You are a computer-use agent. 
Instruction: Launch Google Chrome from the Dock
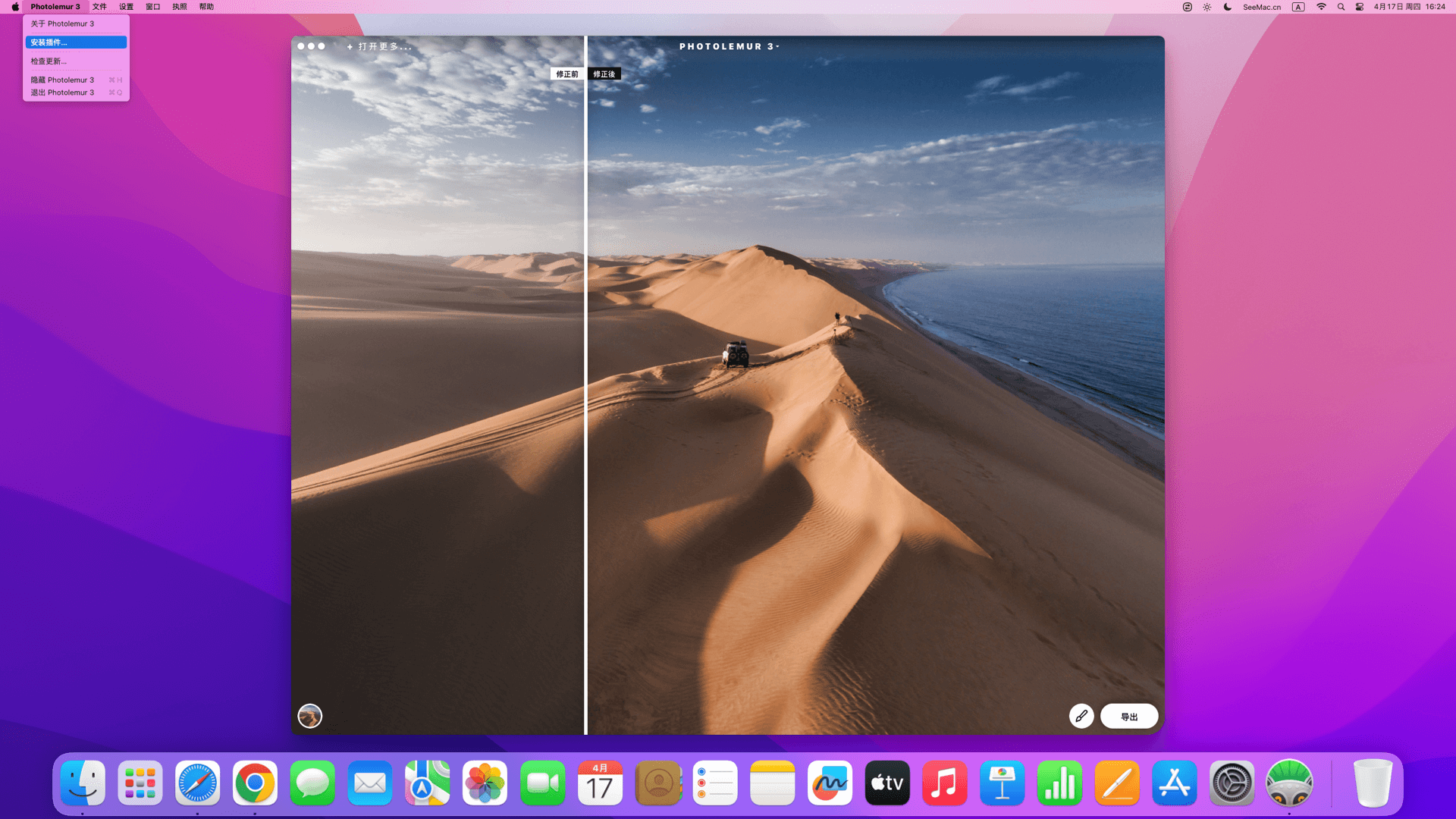pos(255,783)
